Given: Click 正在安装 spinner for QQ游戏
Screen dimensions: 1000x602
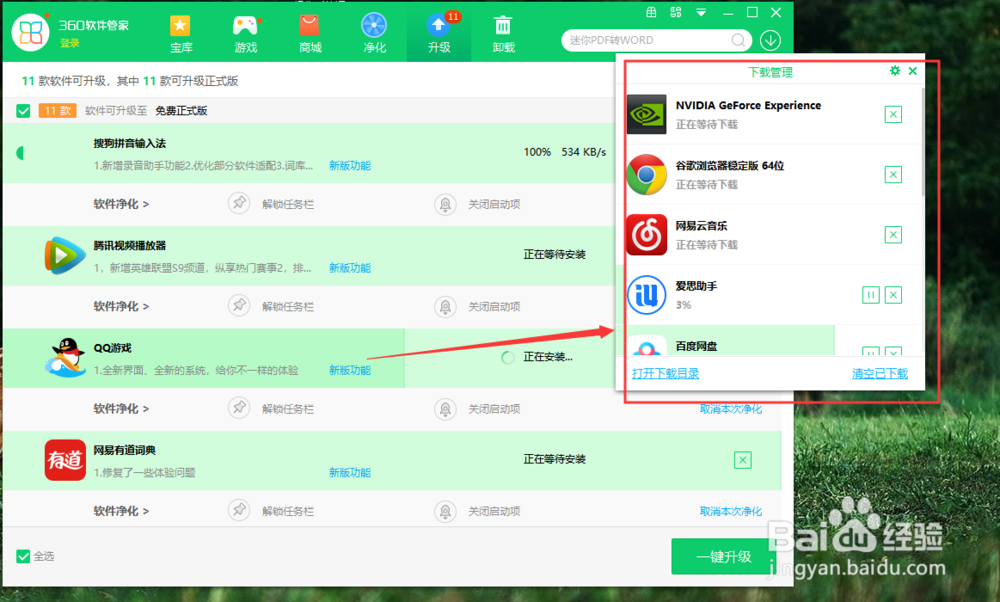Looking at the screenshot, I should click(x=508, y=357).
